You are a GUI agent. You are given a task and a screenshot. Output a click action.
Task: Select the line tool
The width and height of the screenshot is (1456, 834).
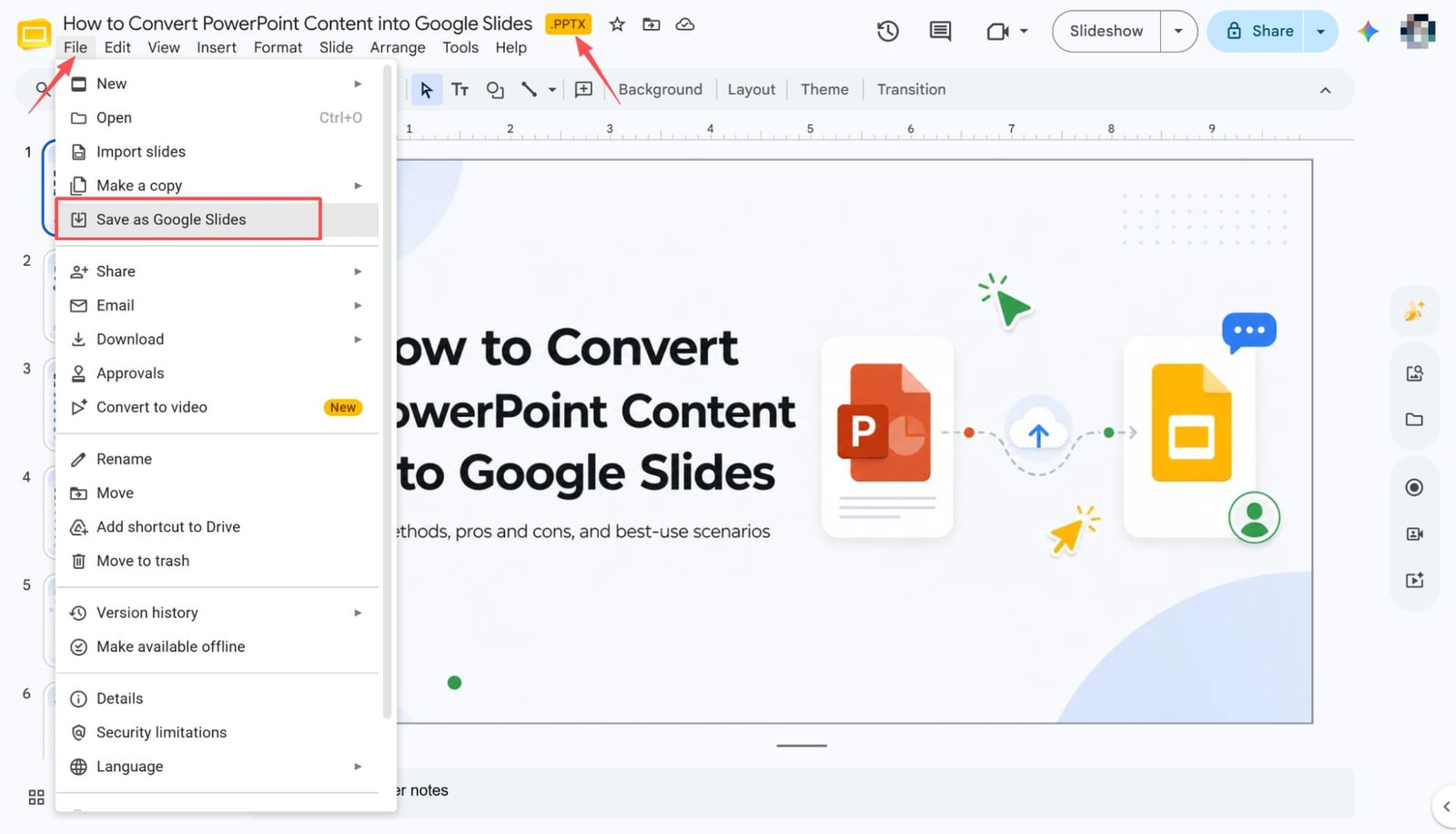[x=529, y=89]
